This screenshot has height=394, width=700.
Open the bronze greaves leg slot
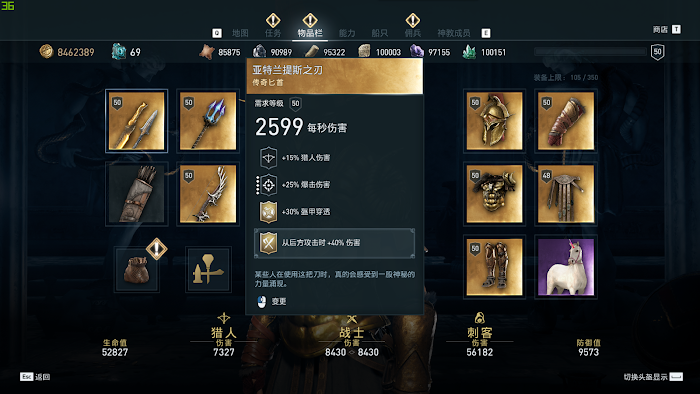[494, 267]
